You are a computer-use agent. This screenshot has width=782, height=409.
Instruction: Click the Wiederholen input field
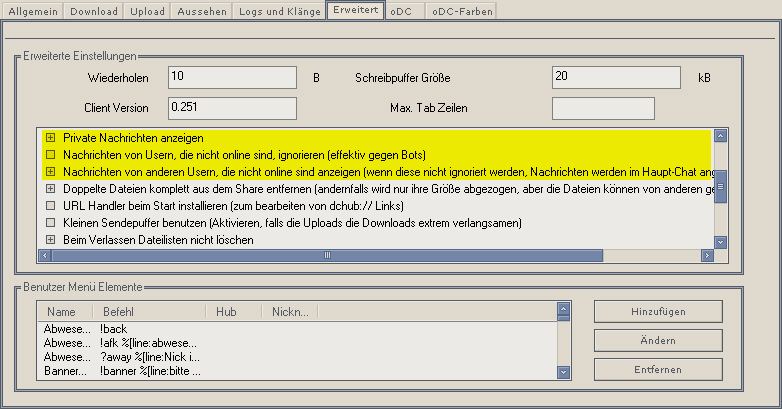(232, 77)
